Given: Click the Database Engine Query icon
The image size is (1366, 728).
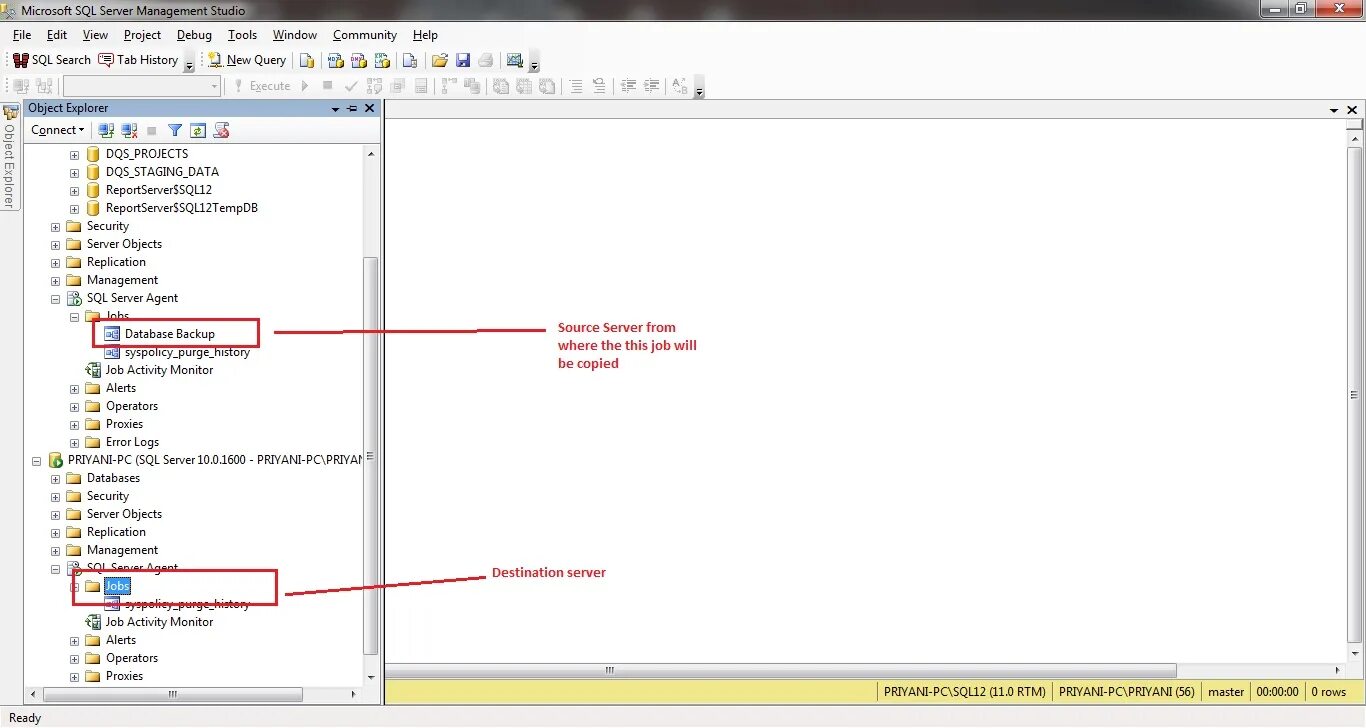Looking at the screenshot, I should point(307,60).
